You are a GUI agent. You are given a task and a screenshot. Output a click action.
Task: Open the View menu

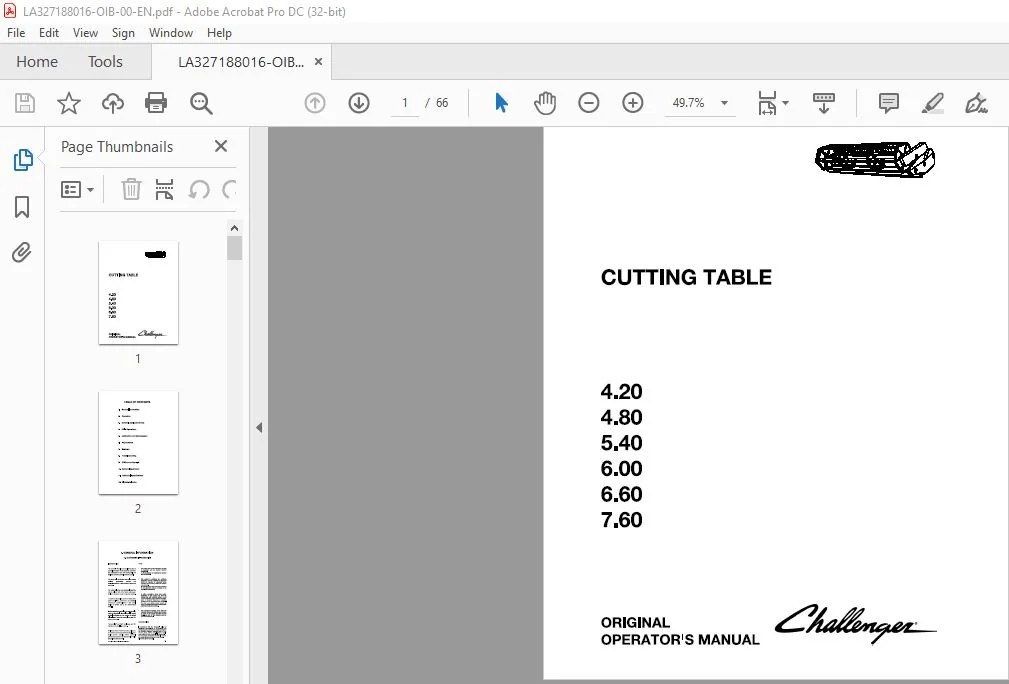(x=85, y=33)
